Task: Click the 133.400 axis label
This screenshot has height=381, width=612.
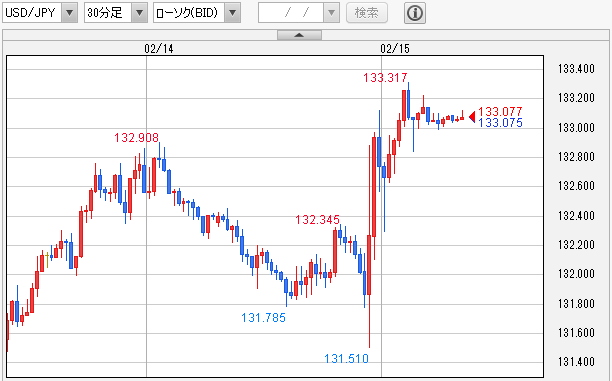Action: pyautogui.click(x=576, y=69)
